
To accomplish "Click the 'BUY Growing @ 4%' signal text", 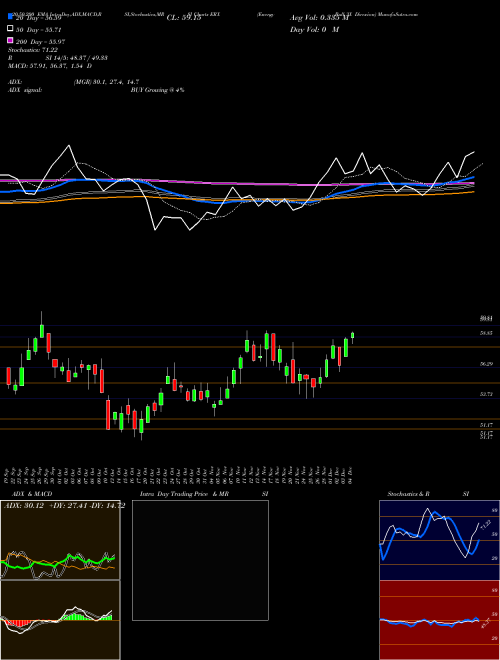I will [157, 90].
